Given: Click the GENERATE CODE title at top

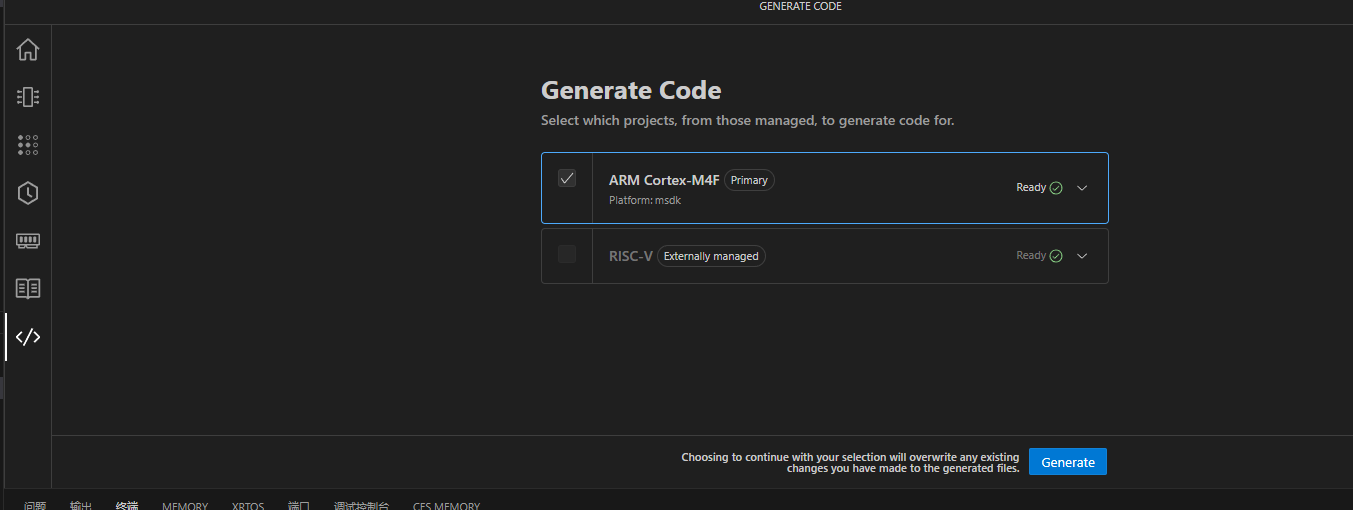Looking at the screenshot, I should click(x=800, y=6).
